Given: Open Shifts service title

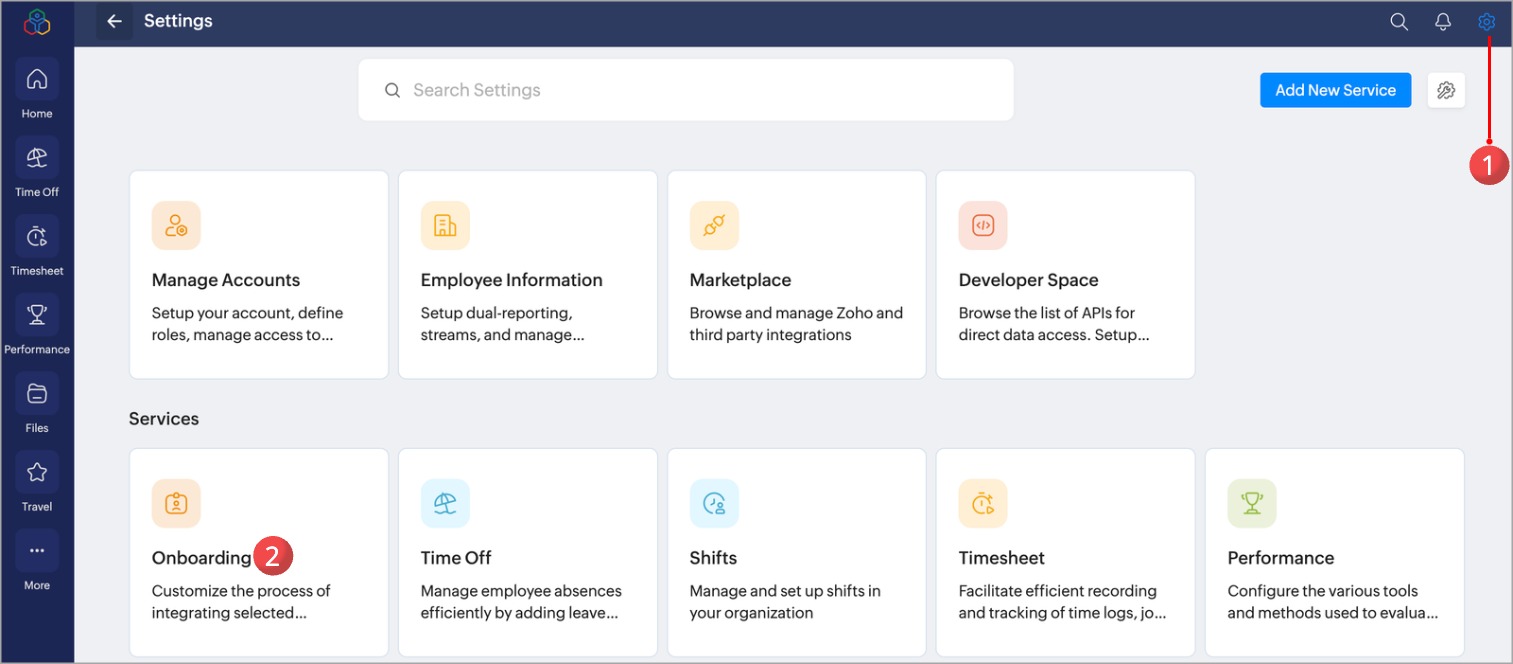Looking at the screenshot, I should [713, 558].
